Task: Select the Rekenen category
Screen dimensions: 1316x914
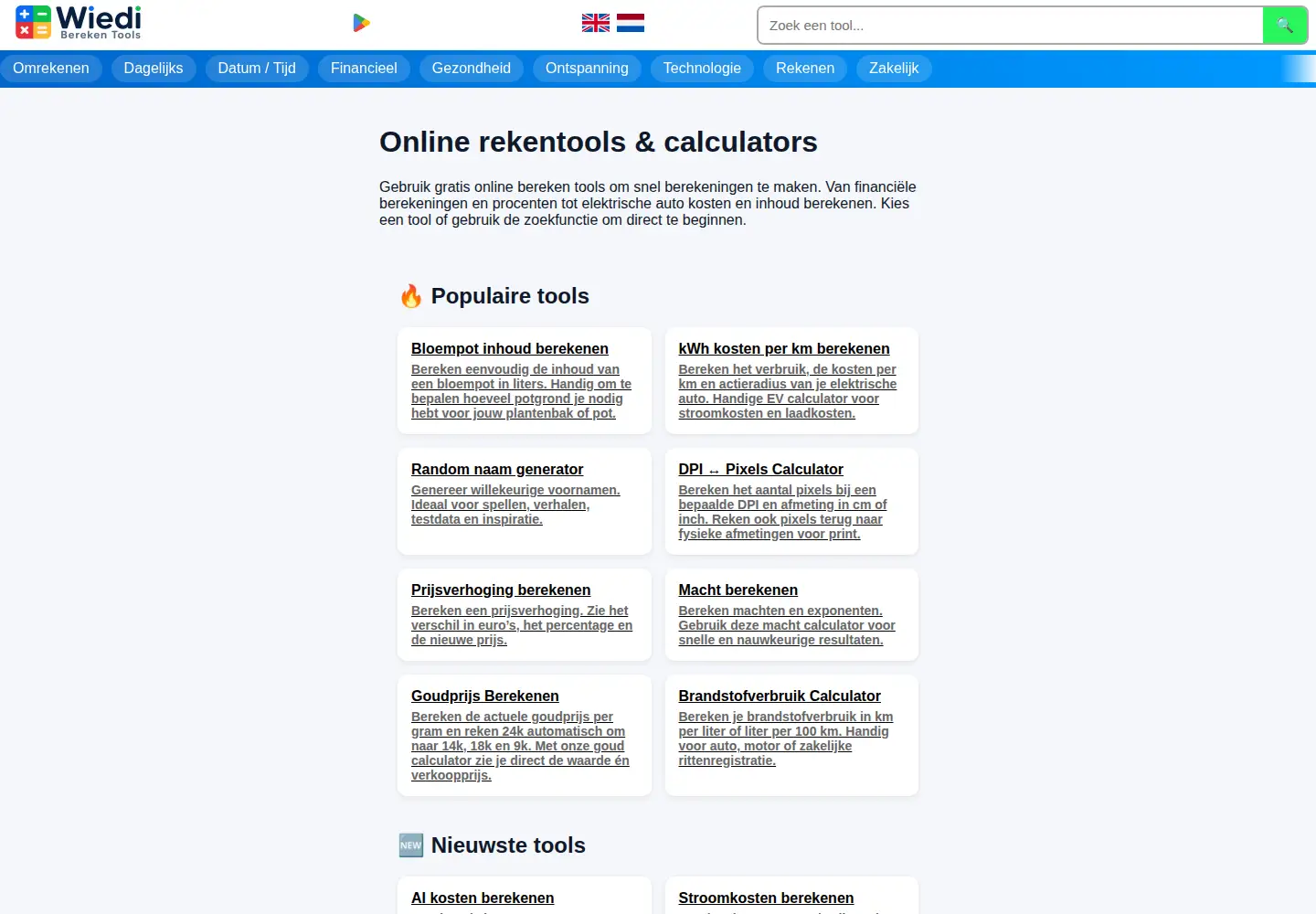Action: coord(805,69)
